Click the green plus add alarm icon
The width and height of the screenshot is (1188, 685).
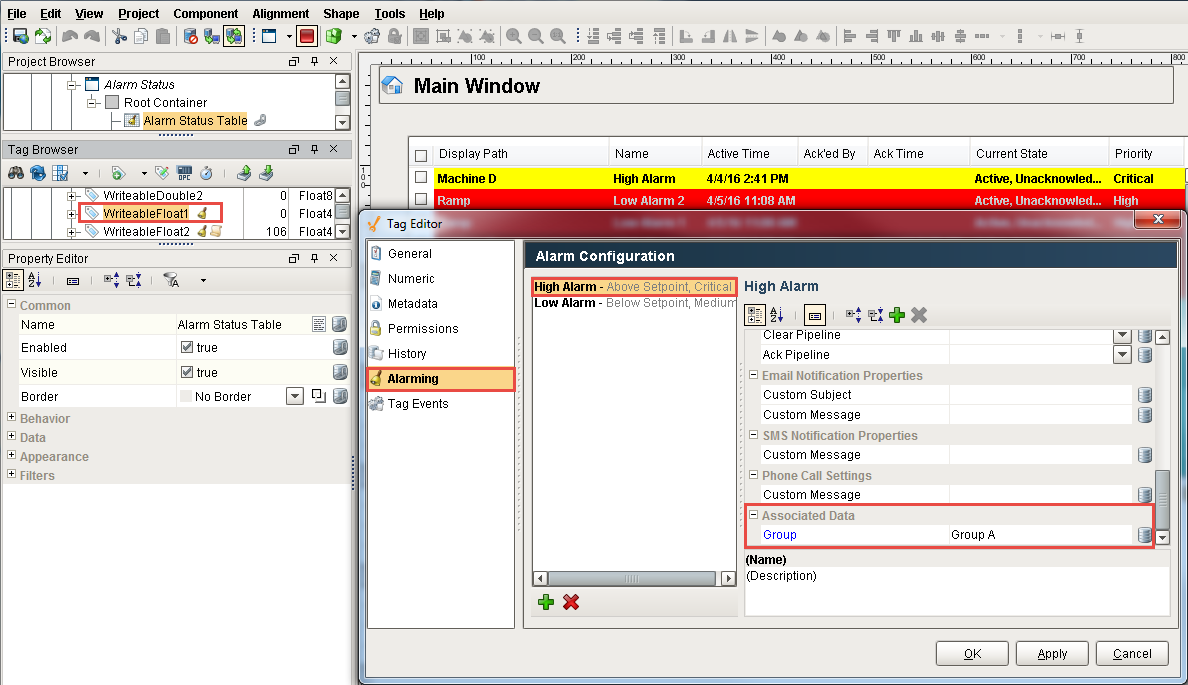tap(546, 602)
